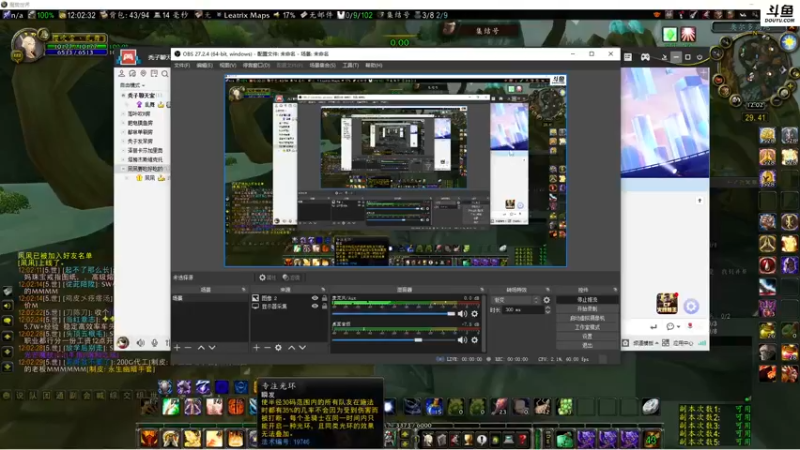Screen dimensions: 800x450
Task: Open the 停靠窗口(D) menu in OBS
Action: point(256,65)
